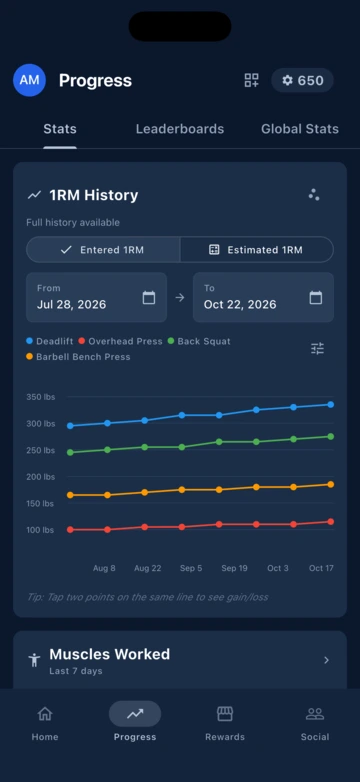Tap the QR code add icon
The image size is (360, 782).
pyautogui.click(x=251, y=80)
